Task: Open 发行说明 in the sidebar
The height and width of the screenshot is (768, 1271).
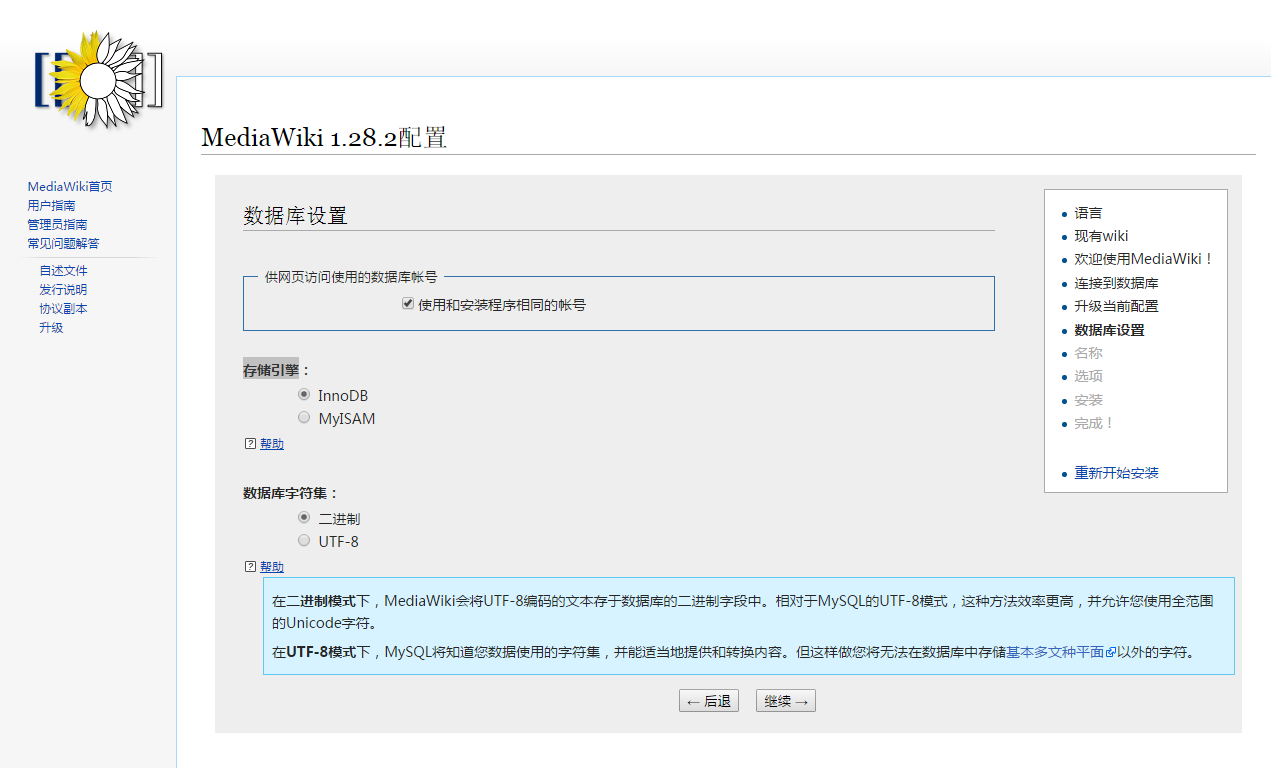Action: click(x=63, y=289)
